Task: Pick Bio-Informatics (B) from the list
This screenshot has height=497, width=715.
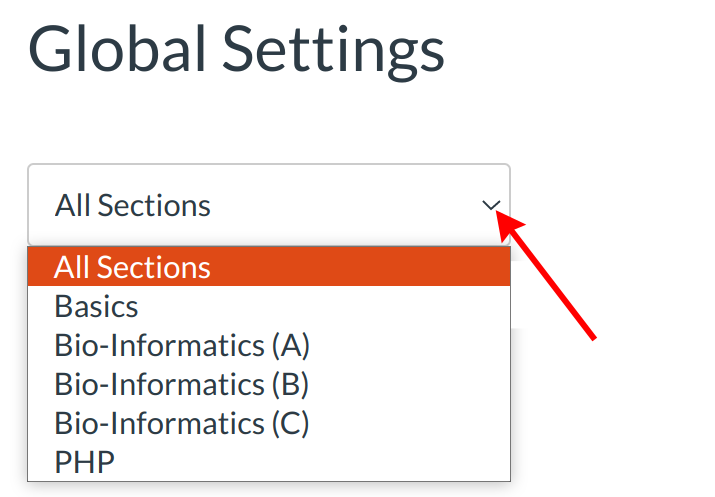Action: [182, 384]
